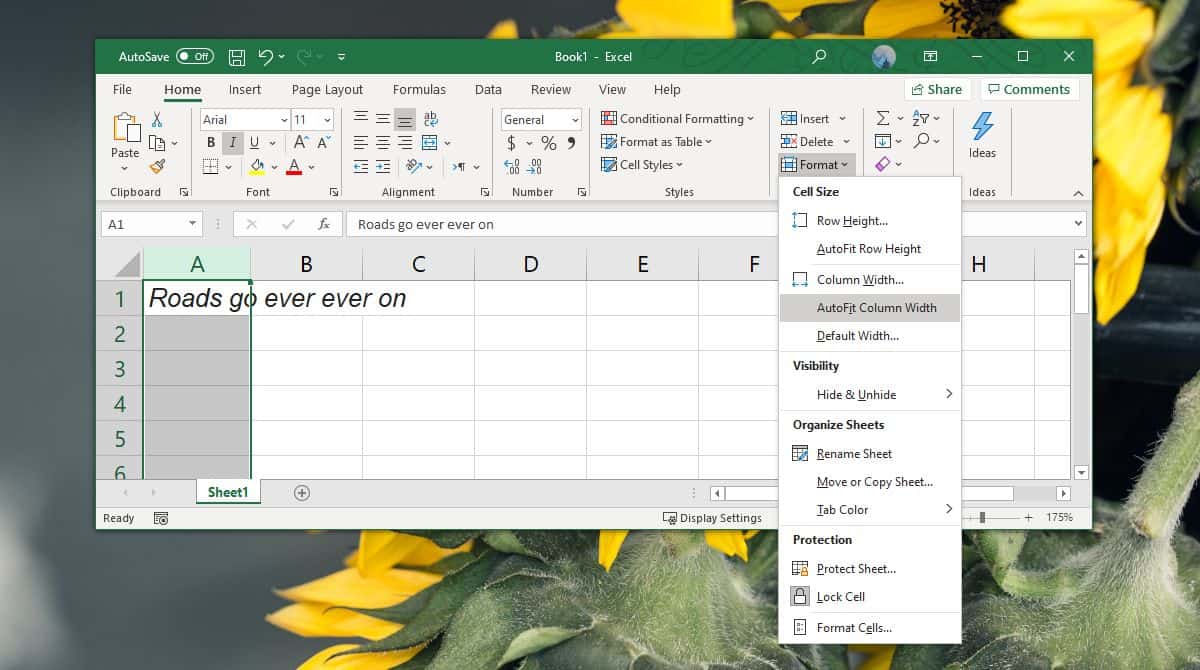
Task: Click the formula bar input field
Action: pos(600,225)
